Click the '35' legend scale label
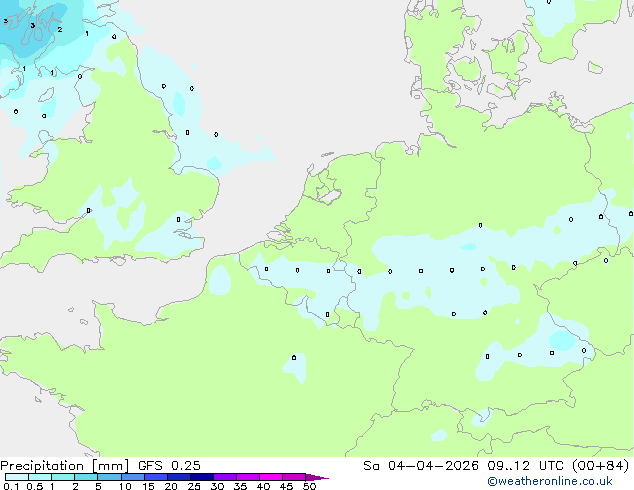The height and width of the screenshot is (490, 634). pyautogui.click(x=241, y=486)
